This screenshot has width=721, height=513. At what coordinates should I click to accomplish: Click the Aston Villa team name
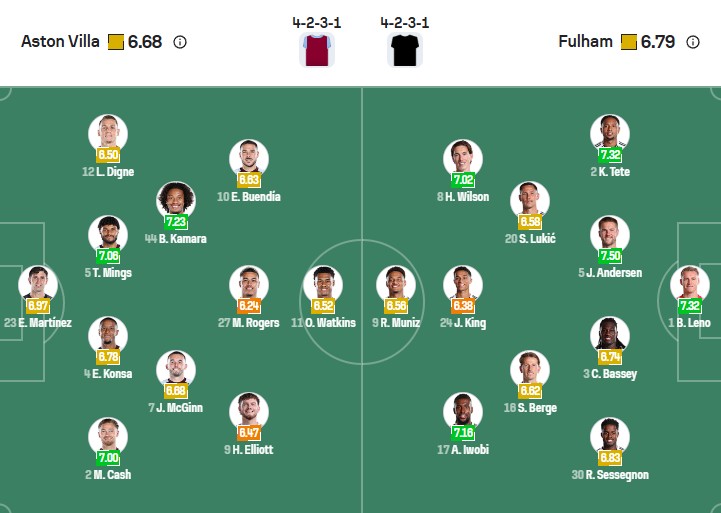(x=60, y=42)
